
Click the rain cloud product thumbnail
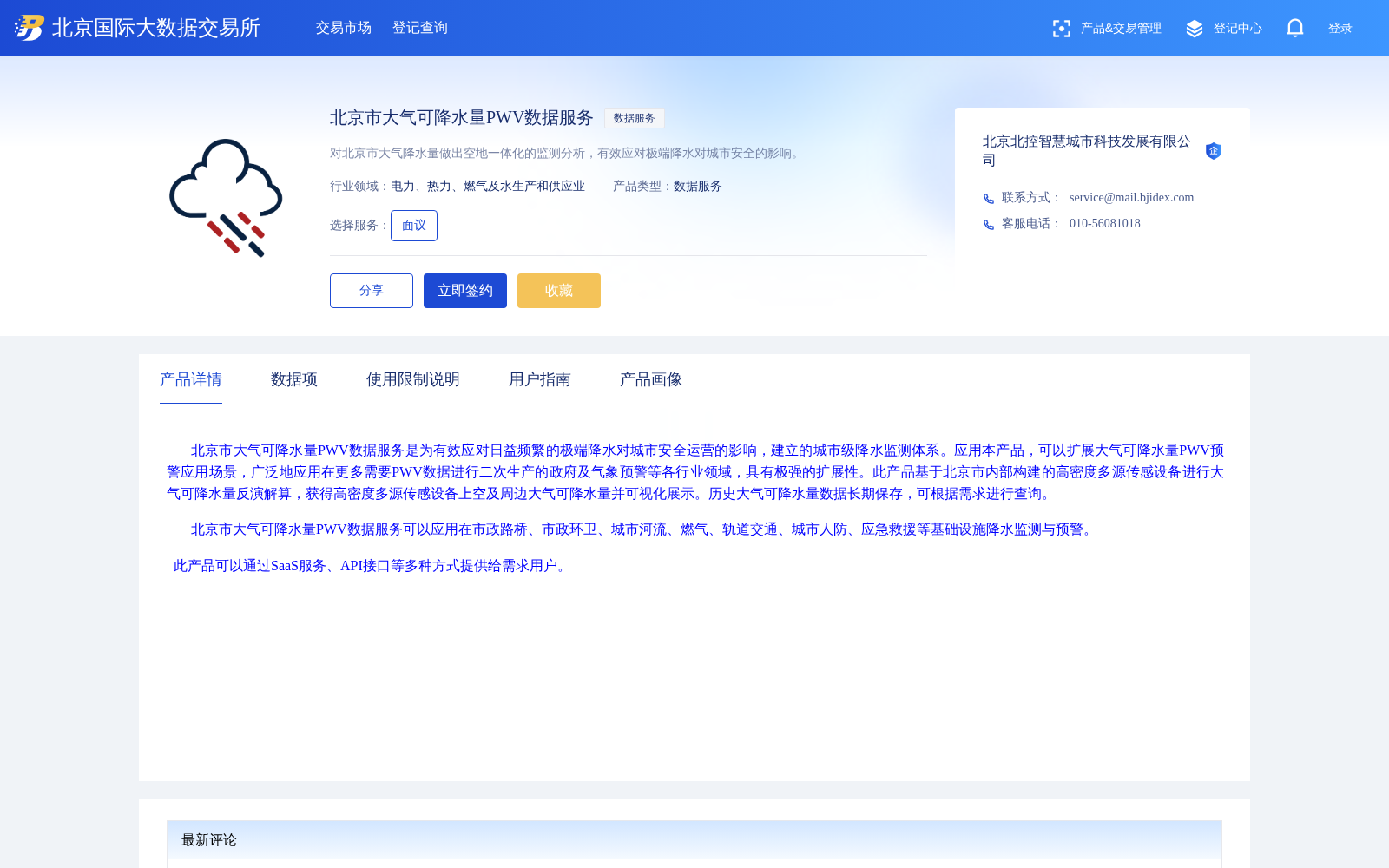[226, 198]
